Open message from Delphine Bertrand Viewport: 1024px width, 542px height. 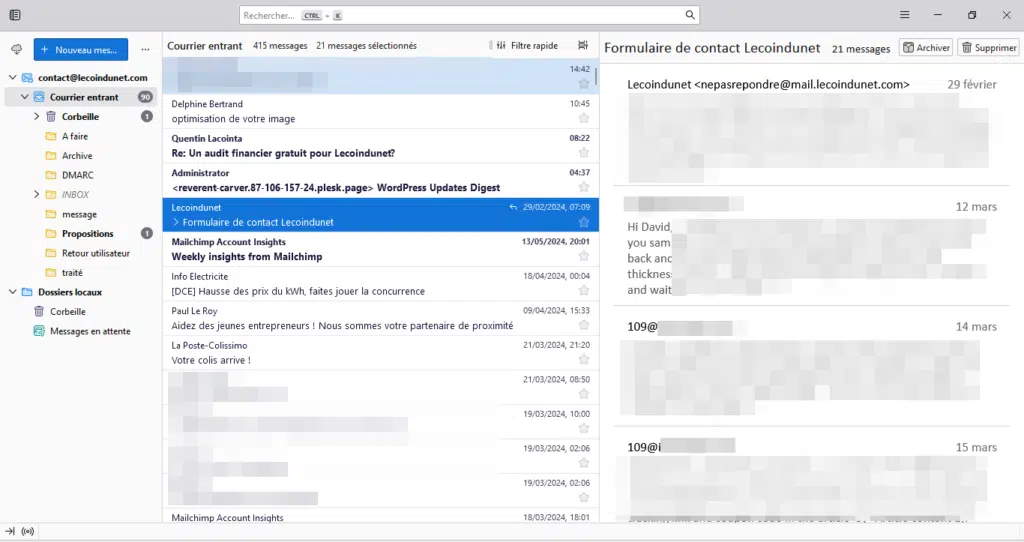point(380,111)
